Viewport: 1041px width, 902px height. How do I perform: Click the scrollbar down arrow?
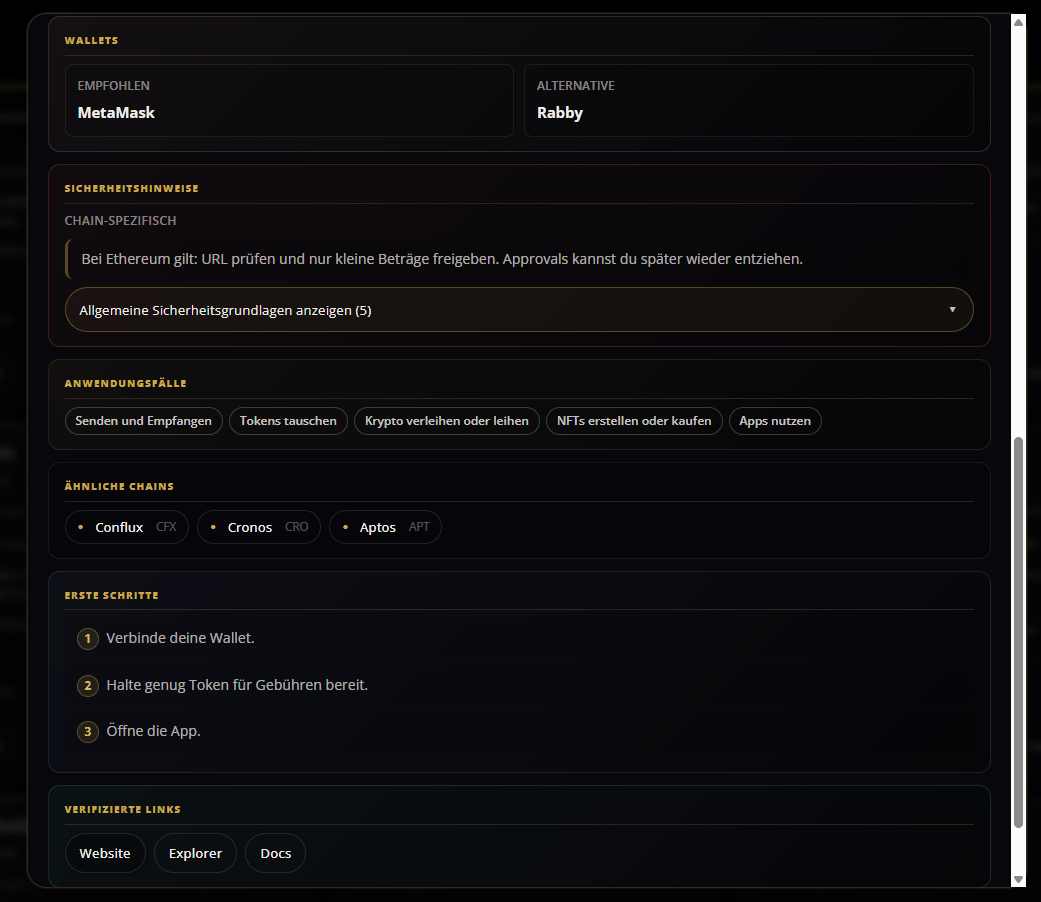point(1018,879)
